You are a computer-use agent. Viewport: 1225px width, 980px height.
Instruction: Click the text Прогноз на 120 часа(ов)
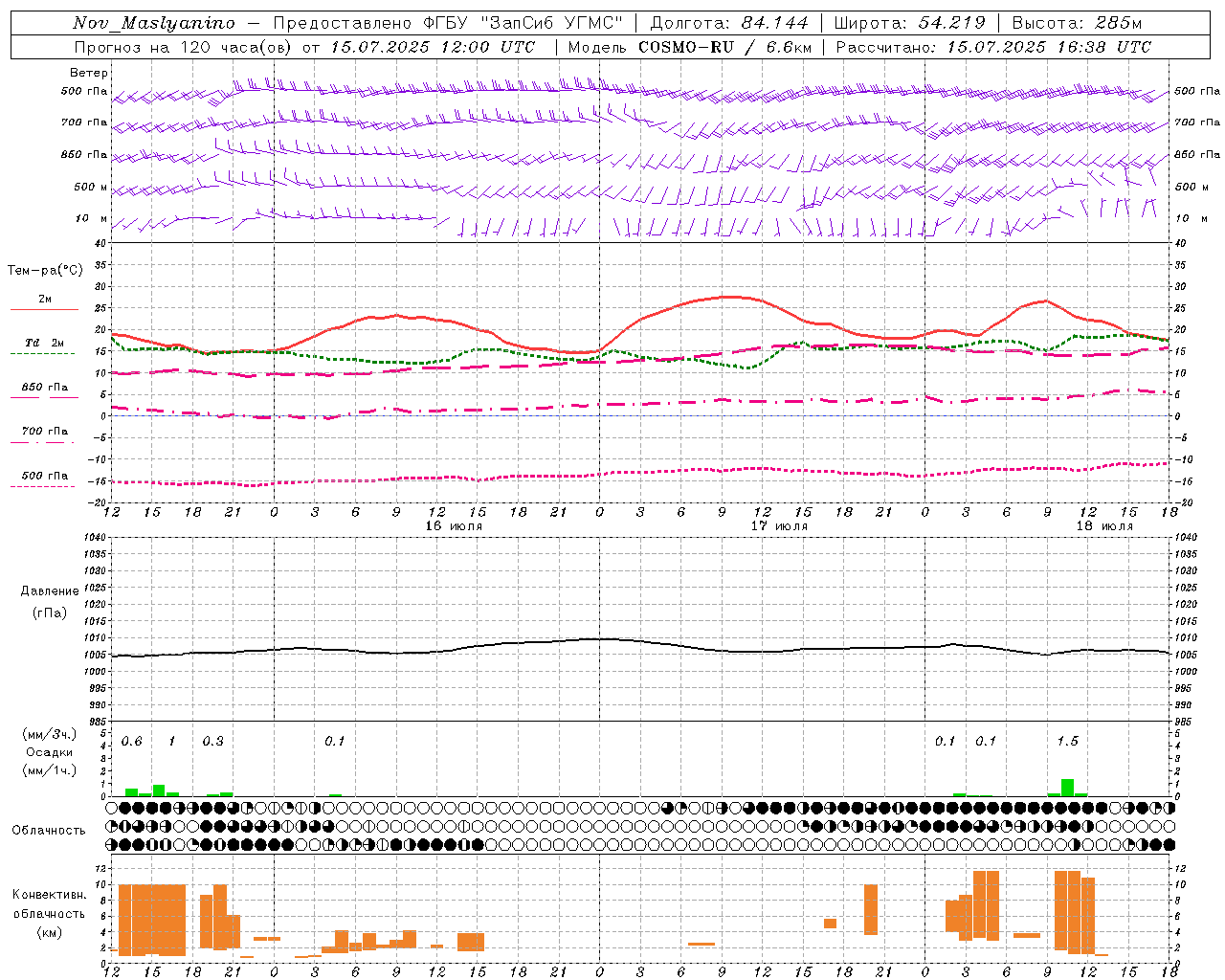click(x=184, y=47)
